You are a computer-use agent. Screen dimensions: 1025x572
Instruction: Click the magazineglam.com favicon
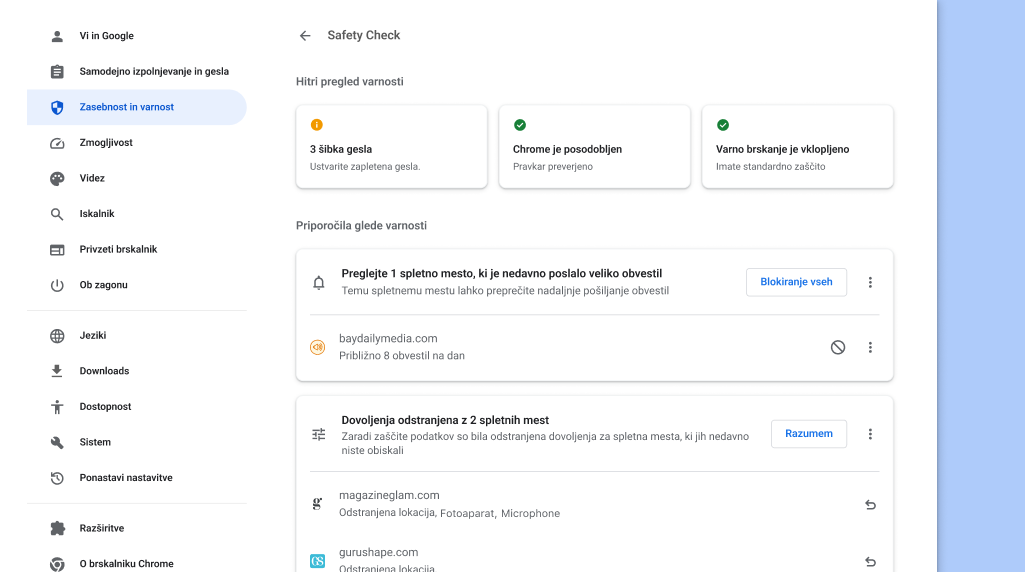point(317,503)
